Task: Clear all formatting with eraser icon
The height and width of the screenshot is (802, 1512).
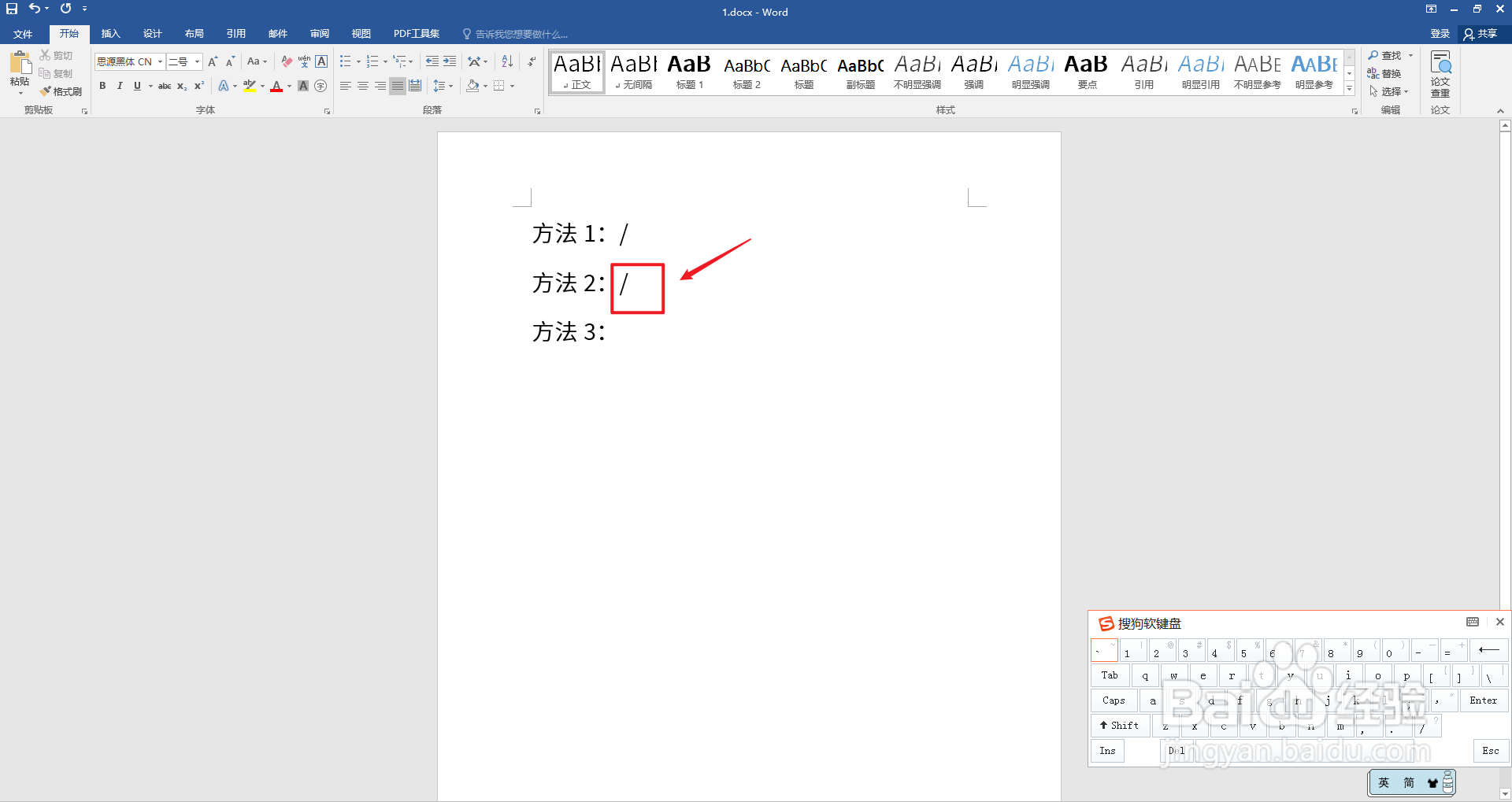Action: tap(287, 61)
